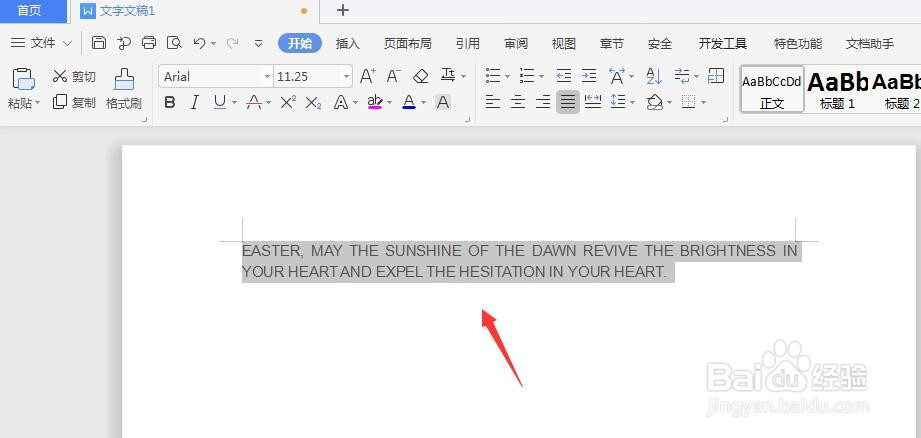This screenshot has height=438, width=921.
Task: Click the redo arrow icon
Action: click(x=233, y=43)
